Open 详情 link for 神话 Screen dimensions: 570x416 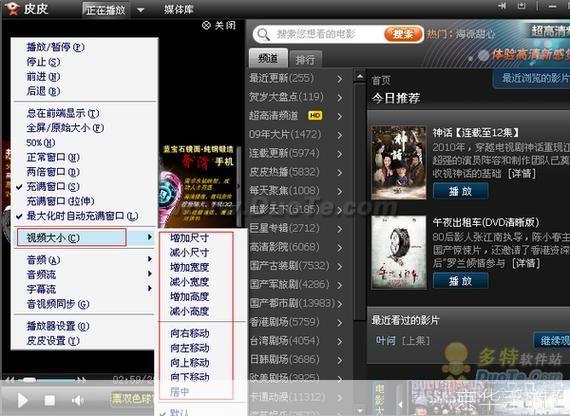click(522, 173)
